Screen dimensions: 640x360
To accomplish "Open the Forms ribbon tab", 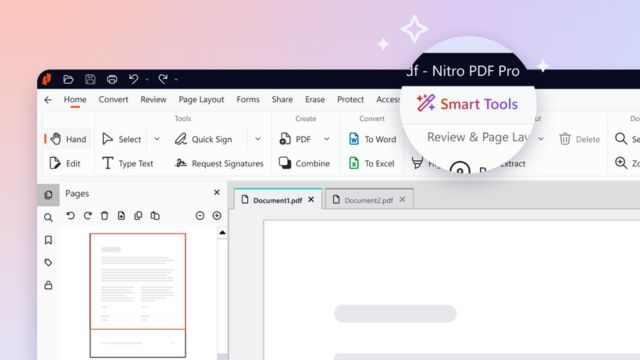I will (x=248, y=99).
